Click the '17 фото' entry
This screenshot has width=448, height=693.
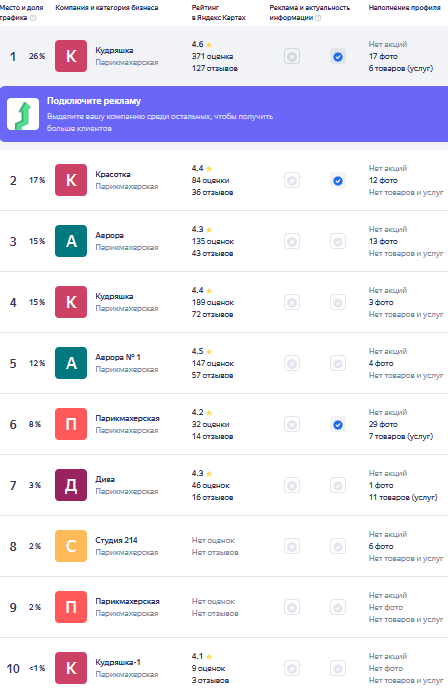(383, 57)
